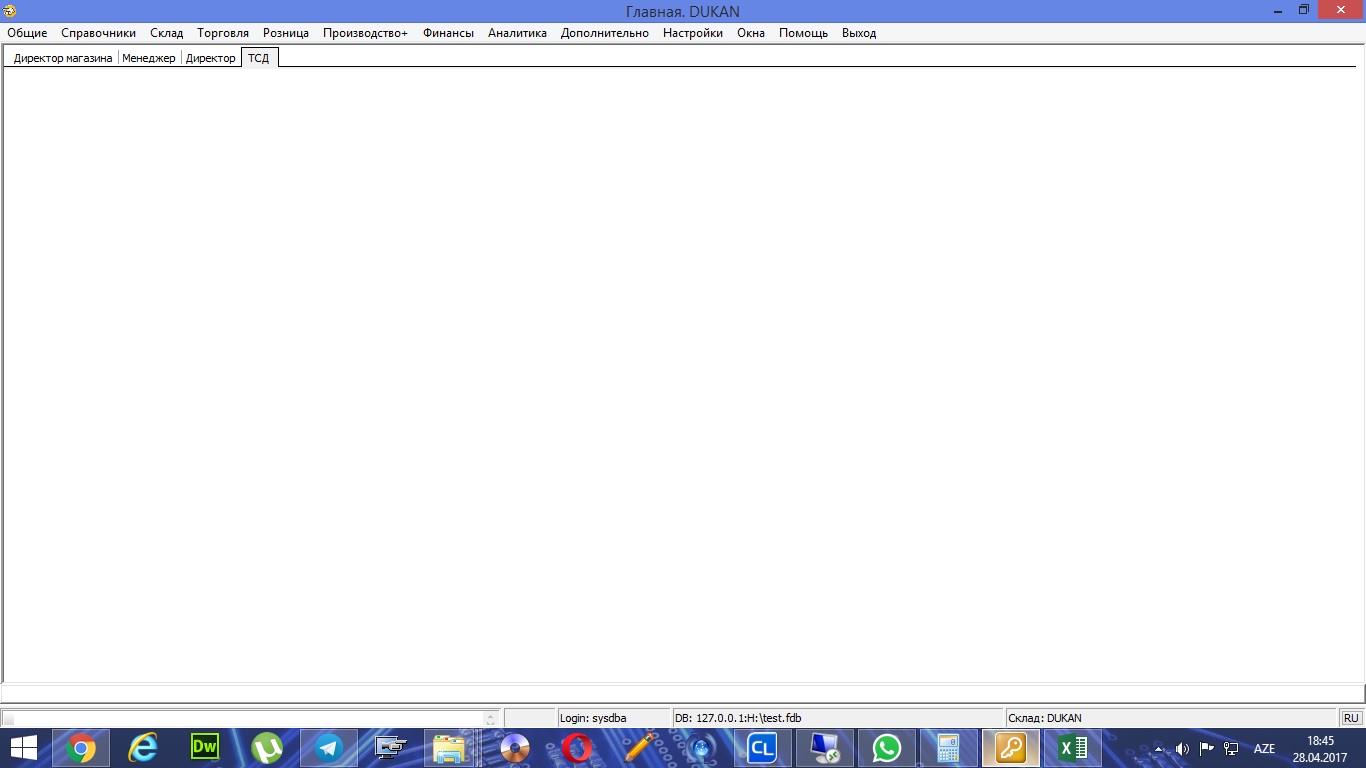Open WhatsApp from the taskbar

(x=886, y=748)
